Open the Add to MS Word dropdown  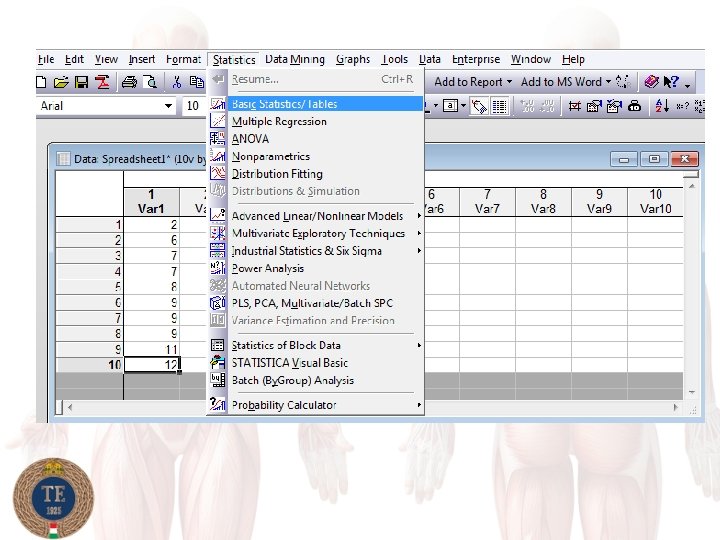click(x=608, y=82)
